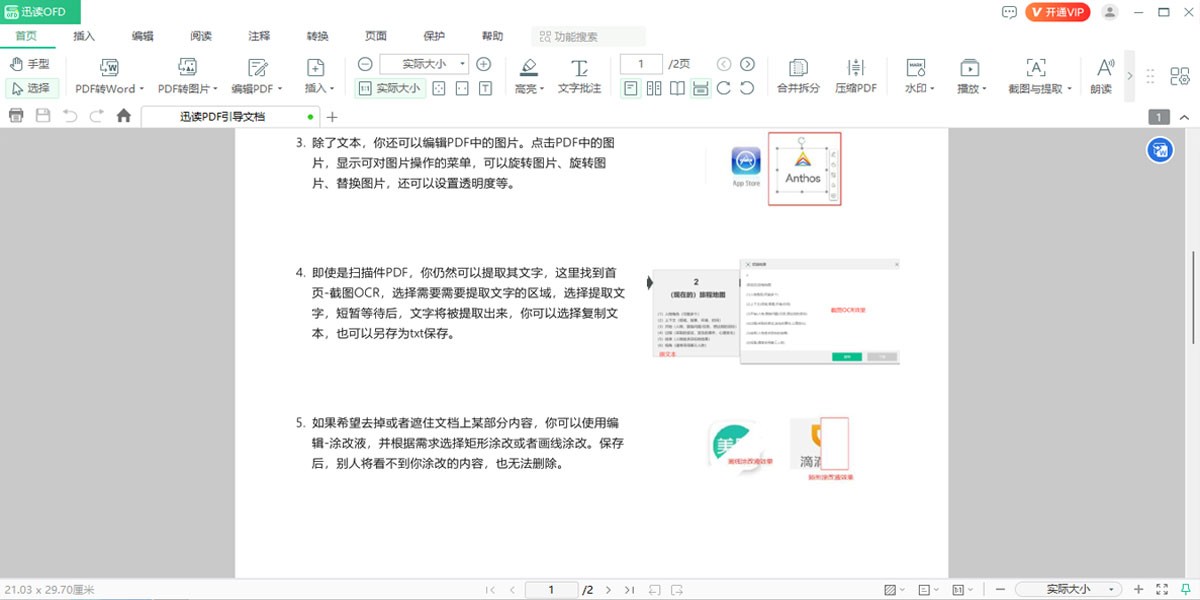Click the 功能搜索 search field
Viewport: 1200px width, 600px height.
click(589, 36)
